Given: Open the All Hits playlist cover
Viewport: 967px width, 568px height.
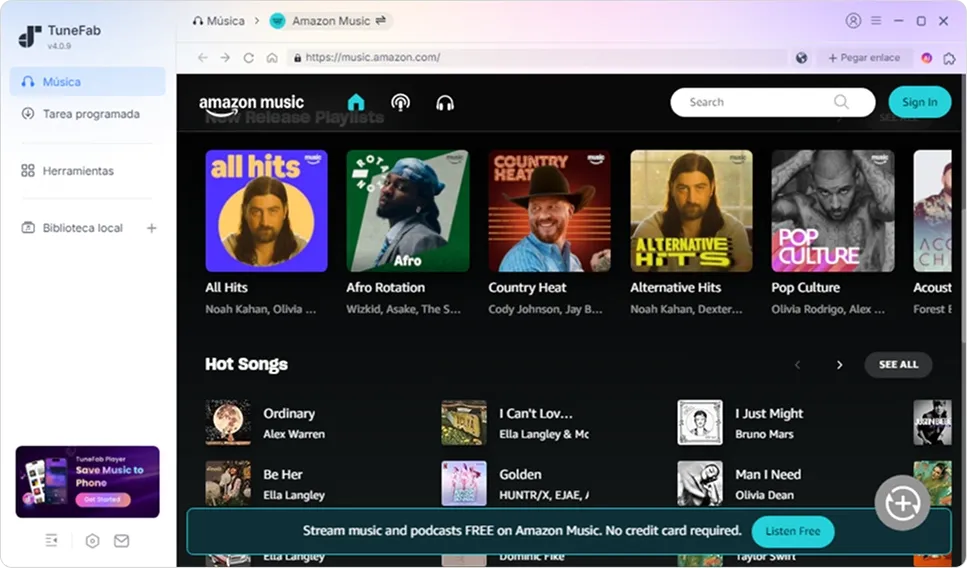Looking at the screenshot, I should click(266, 211).
